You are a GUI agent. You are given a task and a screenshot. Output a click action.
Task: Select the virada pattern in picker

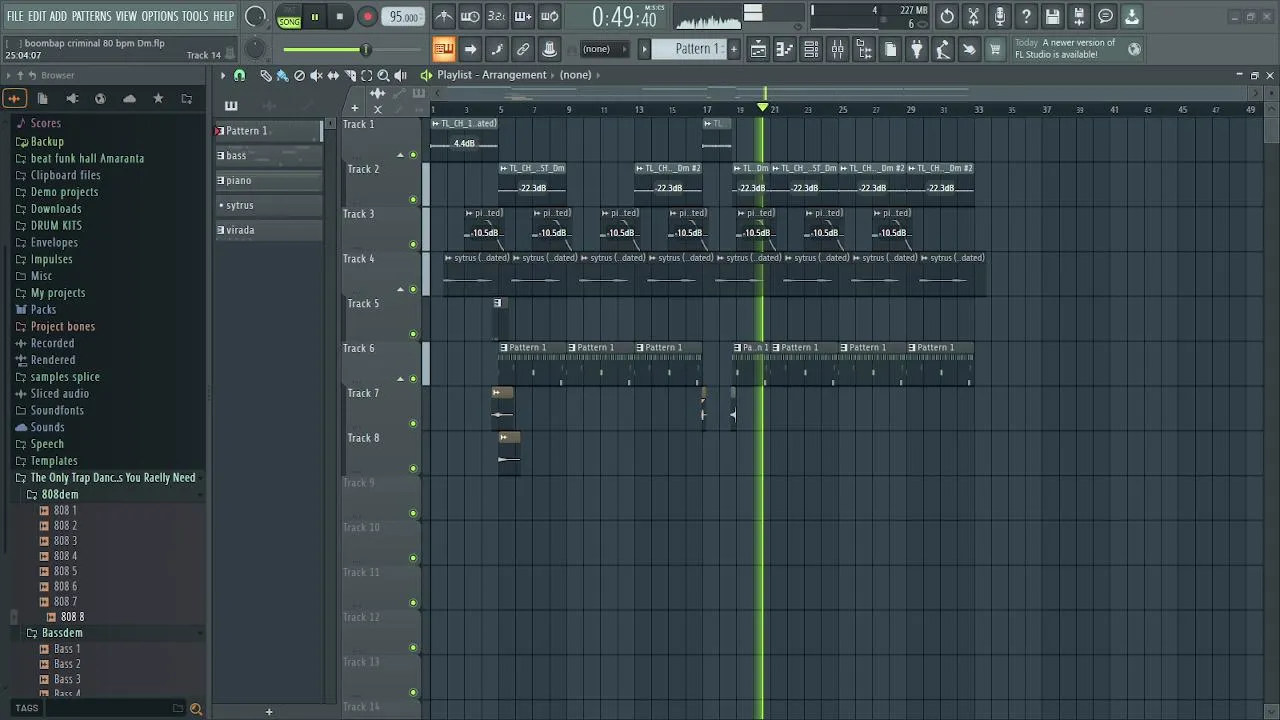[x=269, y=230]
